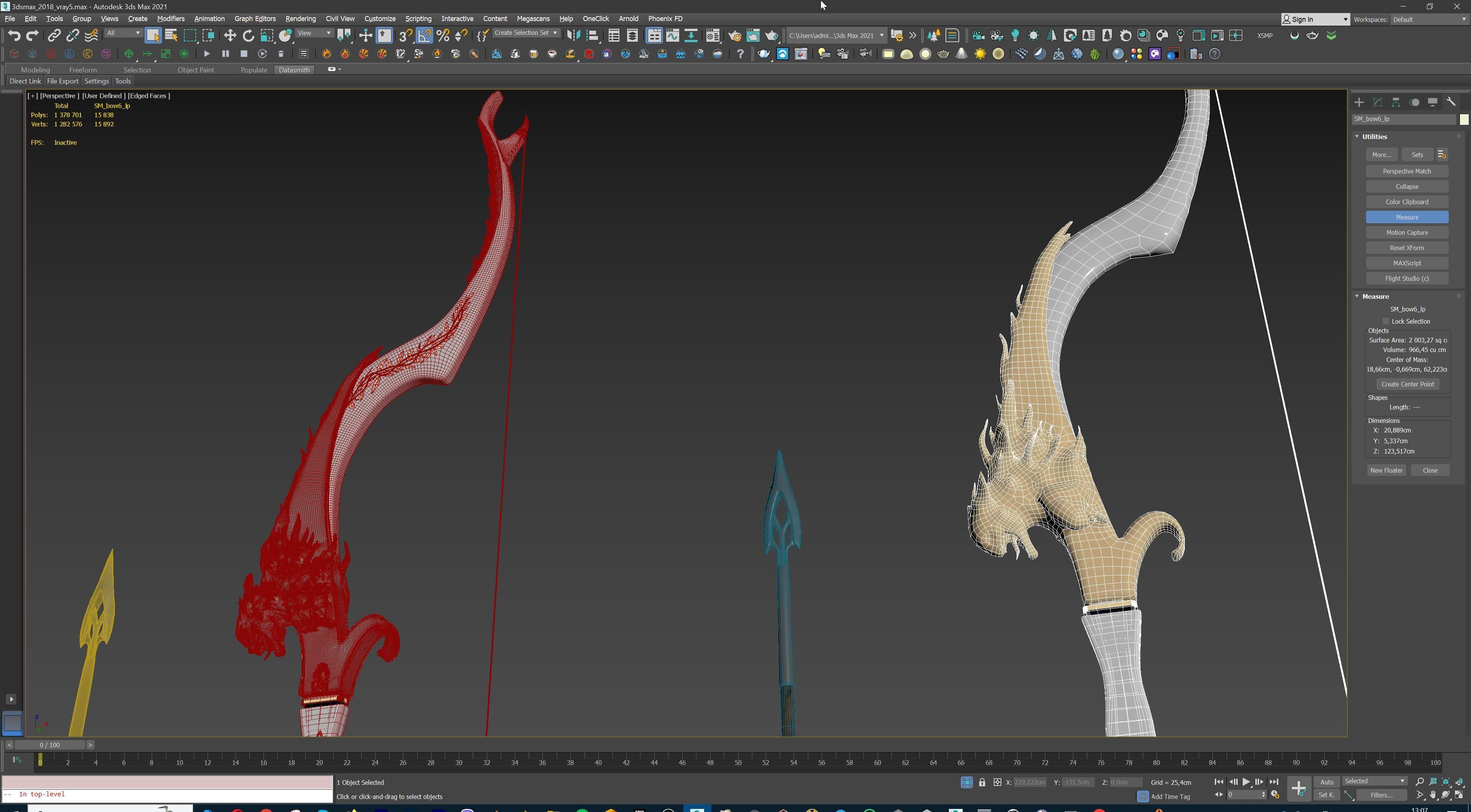
Task: Select the Rotate transform tool
Action: [248, 35]
